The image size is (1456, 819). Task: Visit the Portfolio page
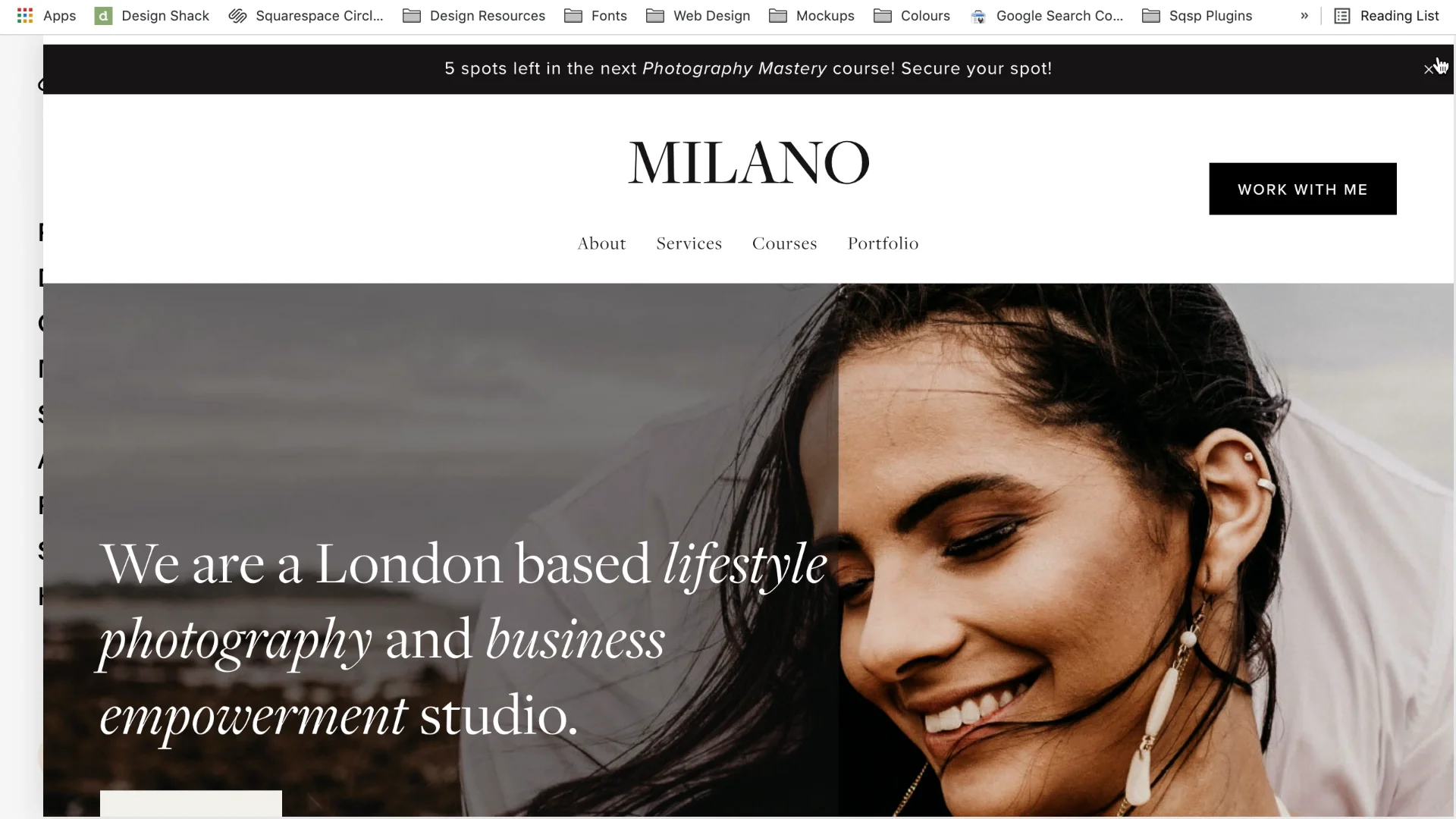883,243
